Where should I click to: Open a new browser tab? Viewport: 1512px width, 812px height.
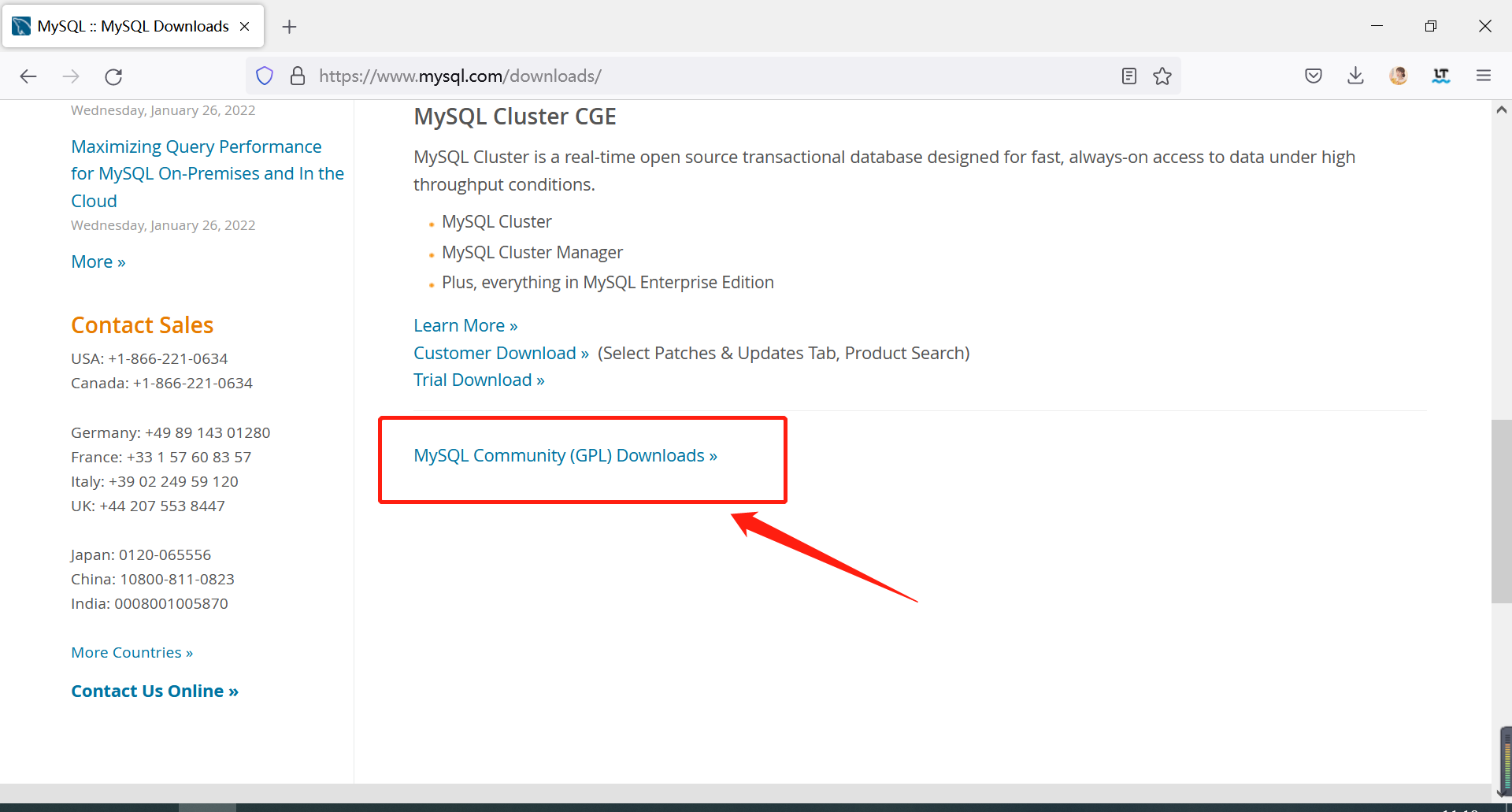(x=290, y=27)
